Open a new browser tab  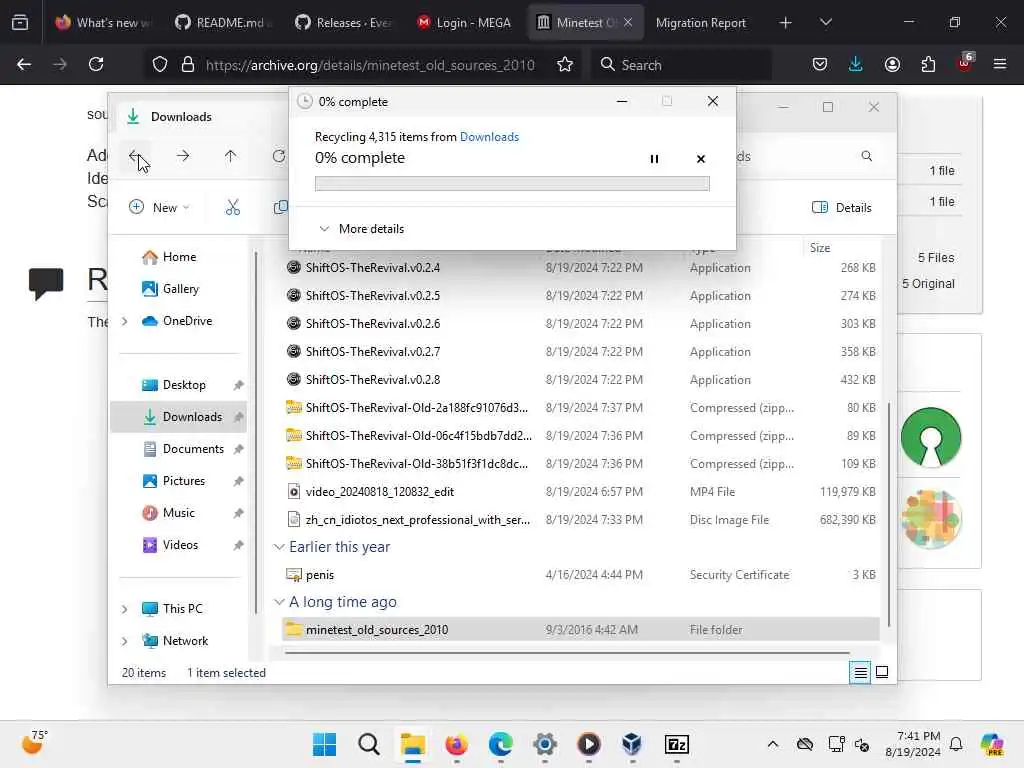785,23
